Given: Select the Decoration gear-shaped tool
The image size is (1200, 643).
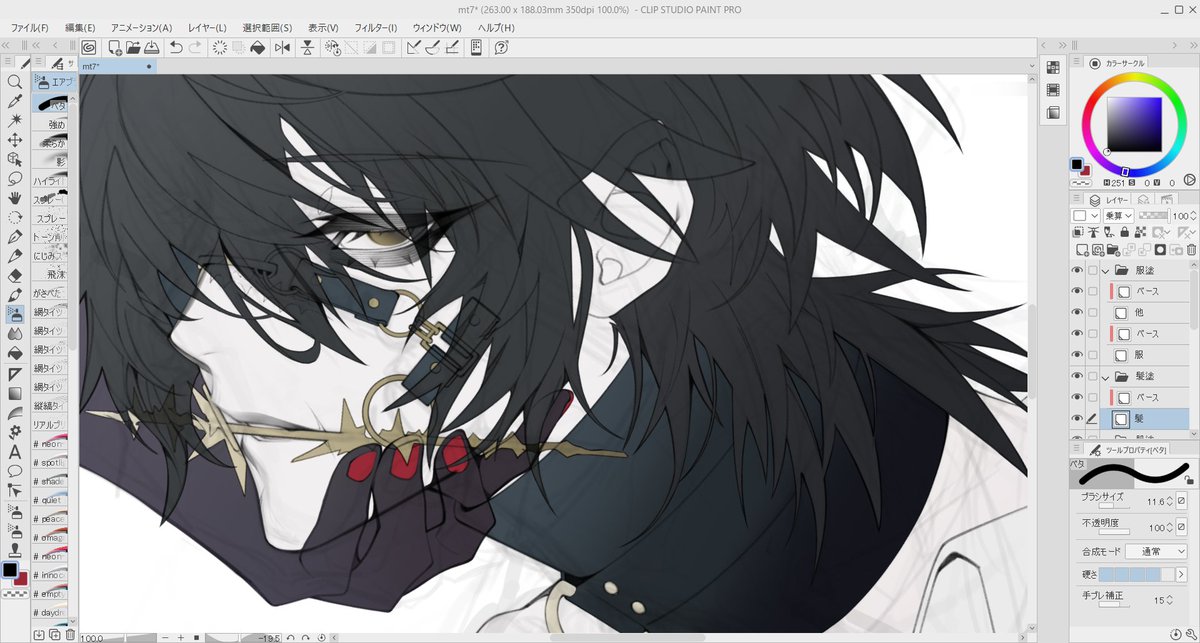Looking at the screenshot, I should (15, 431).
